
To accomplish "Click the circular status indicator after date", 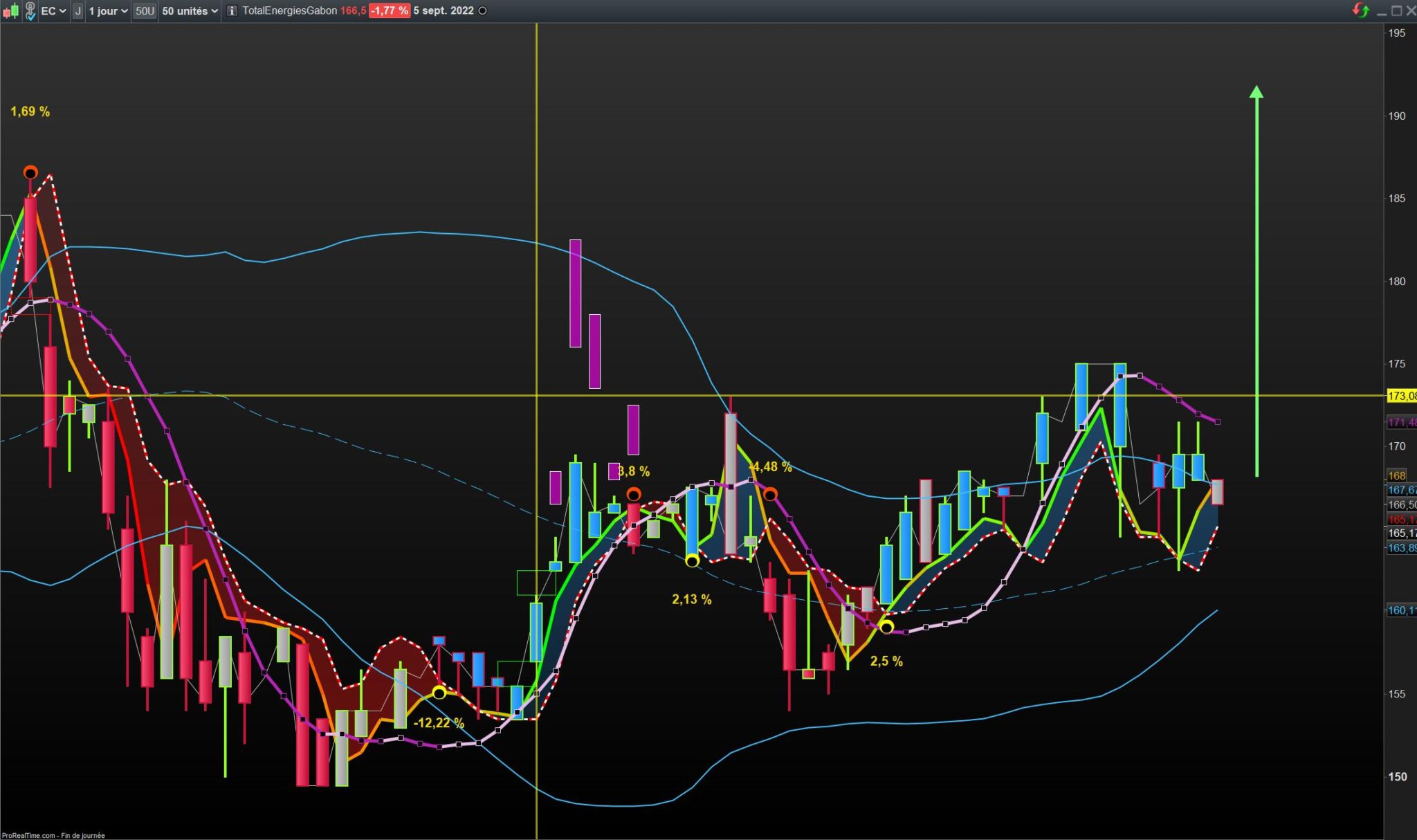I will pyautogui.click(x=482, y=11).
